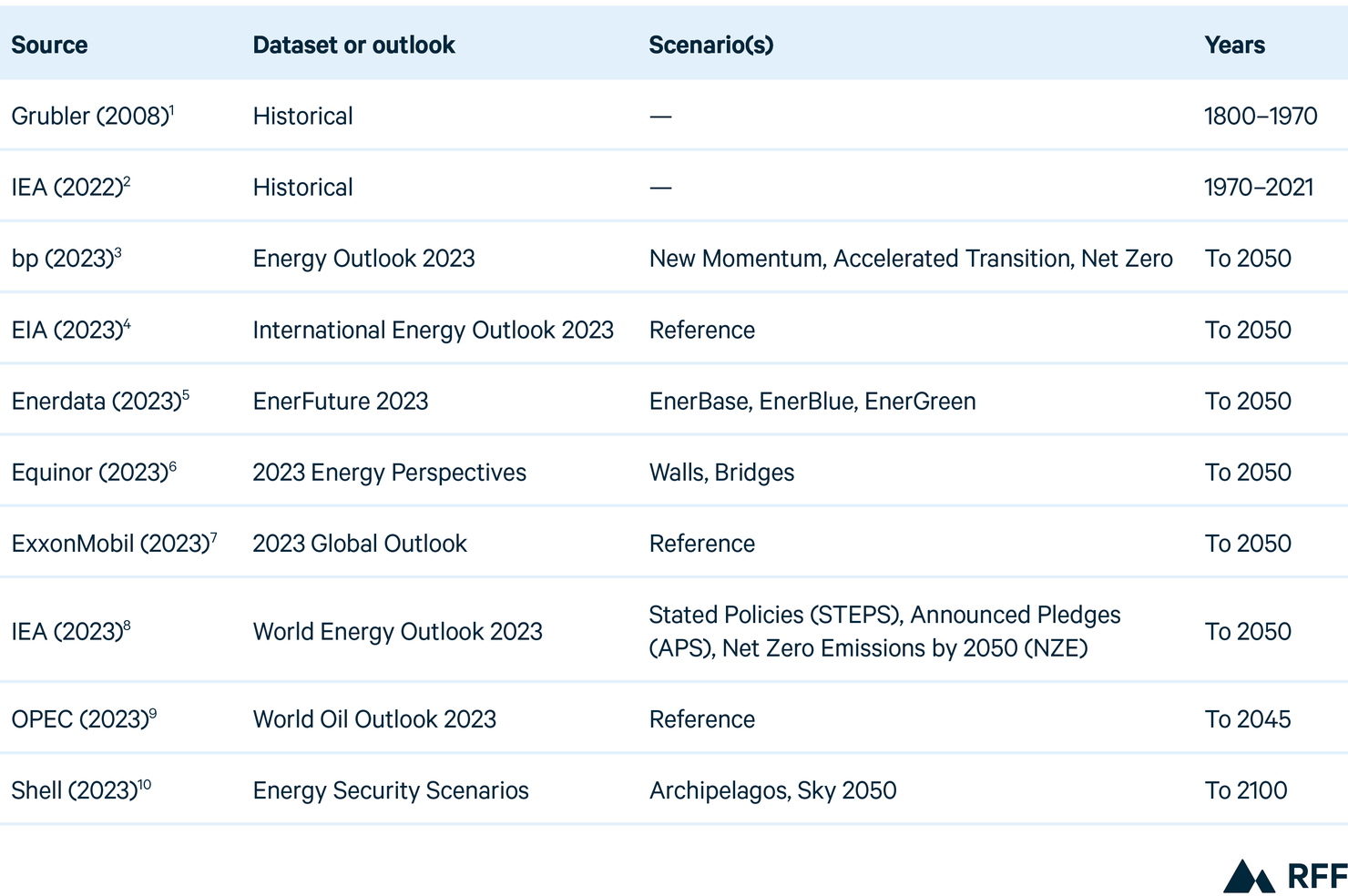Viewport: 1348px width, 896px height.
Task: Click the Years column header
Action: coord(1234,46)
